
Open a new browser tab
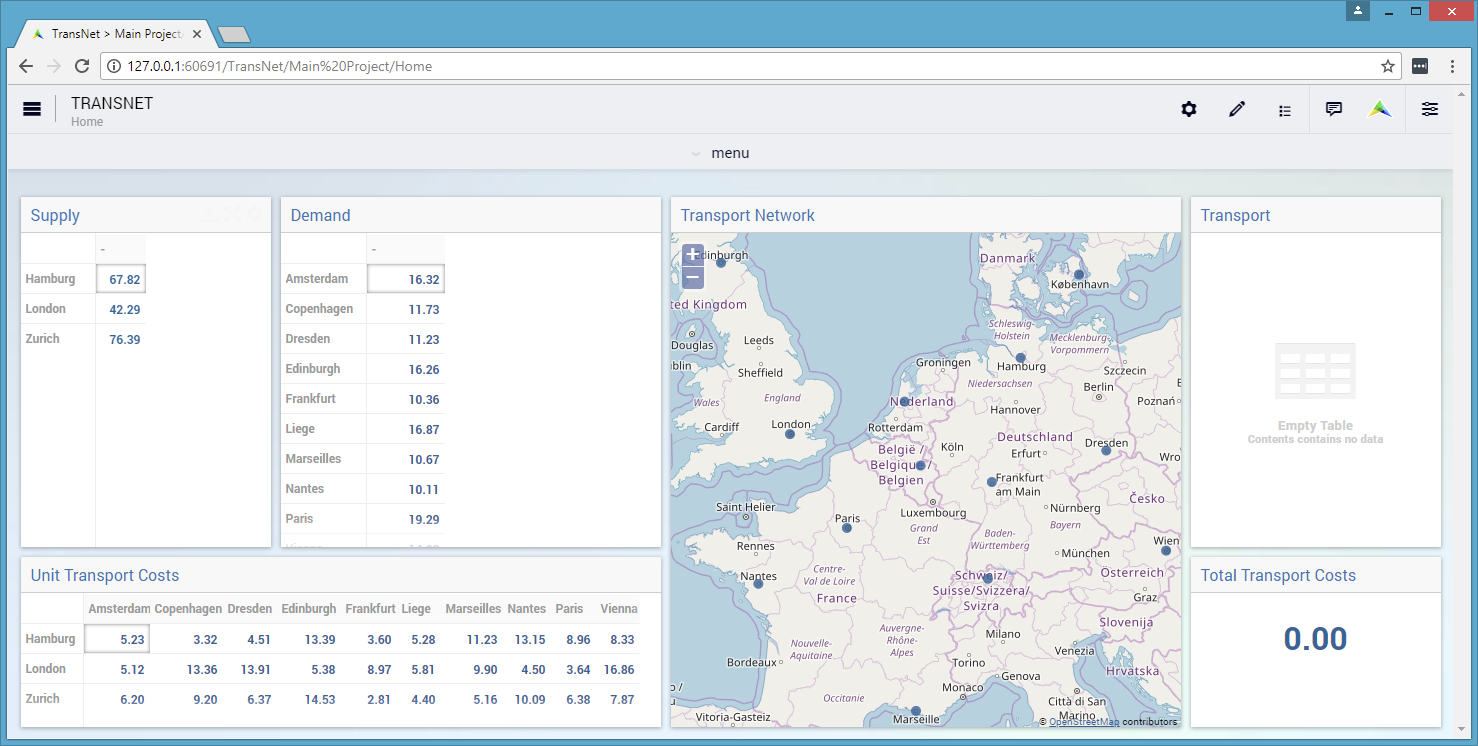coord(234,35)
